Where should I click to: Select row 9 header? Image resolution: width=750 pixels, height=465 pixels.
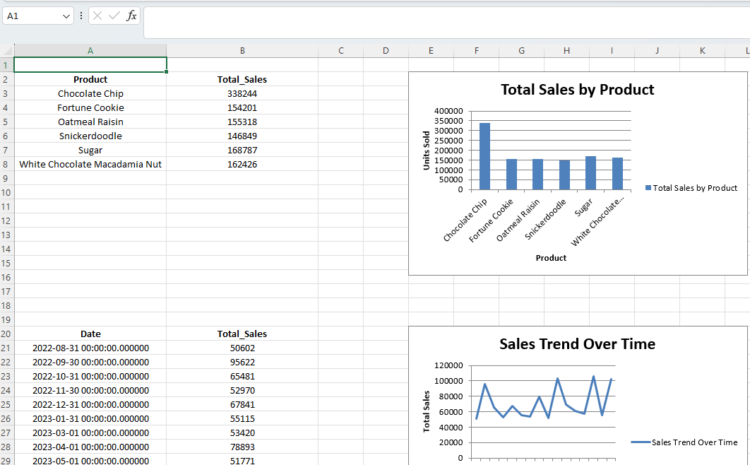[x=7, y=178]
